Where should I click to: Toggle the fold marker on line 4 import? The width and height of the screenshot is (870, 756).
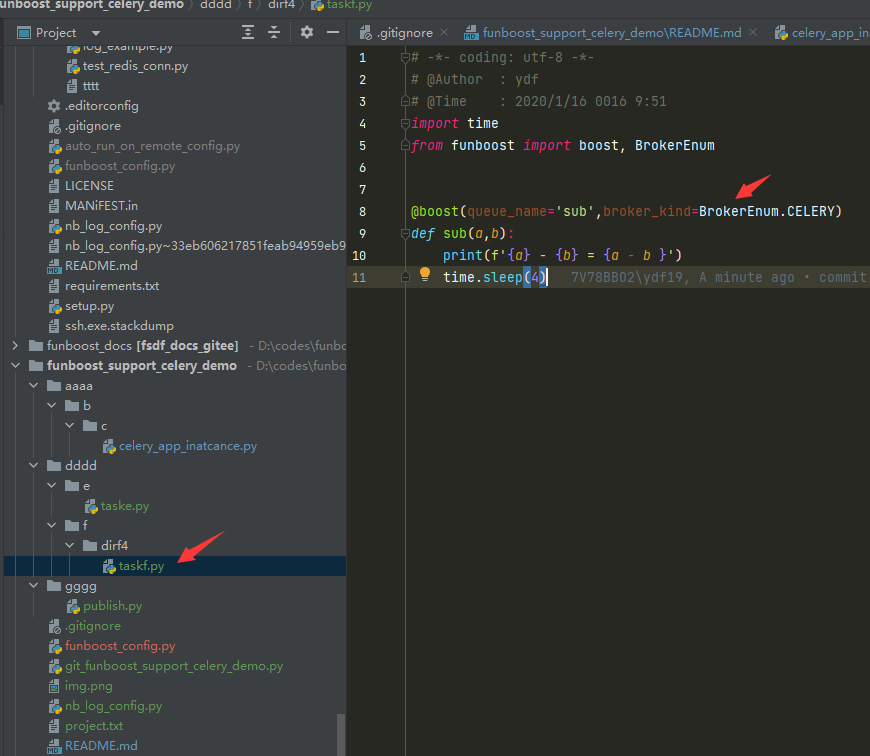pyautogui.click(x=405, y=124)
